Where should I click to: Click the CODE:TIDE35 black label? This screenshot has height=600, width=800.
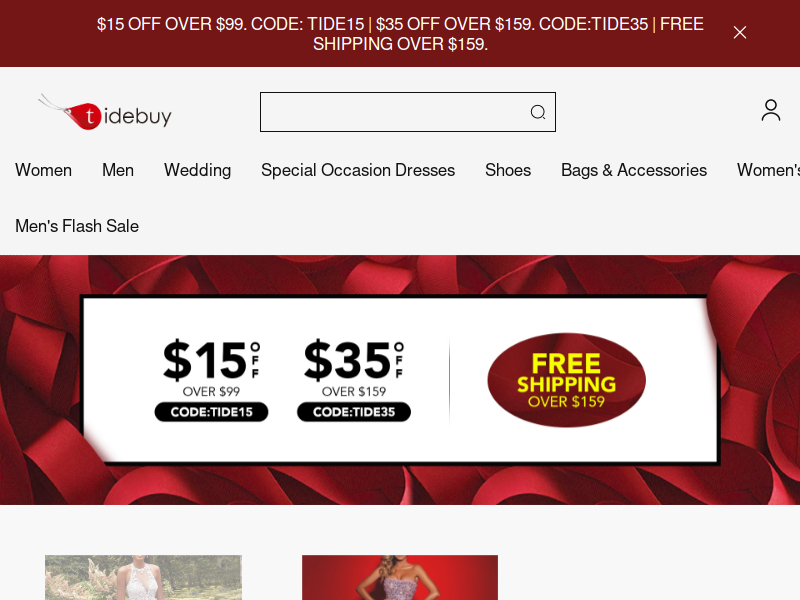[x=354, y=412]
